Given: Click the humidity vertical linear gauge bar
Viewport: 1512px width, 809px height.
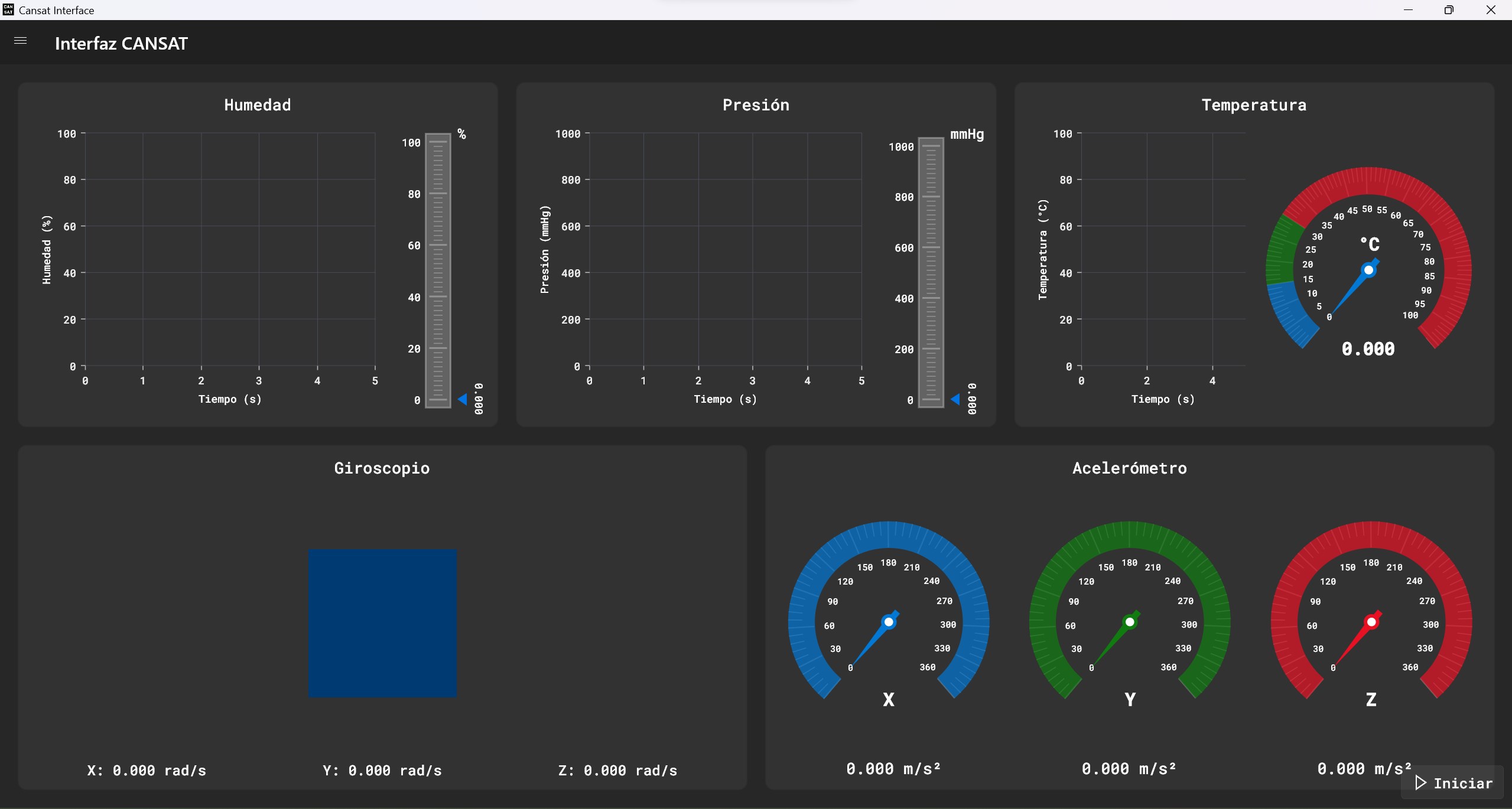Looking at the screenshot, I should point(438,270).
